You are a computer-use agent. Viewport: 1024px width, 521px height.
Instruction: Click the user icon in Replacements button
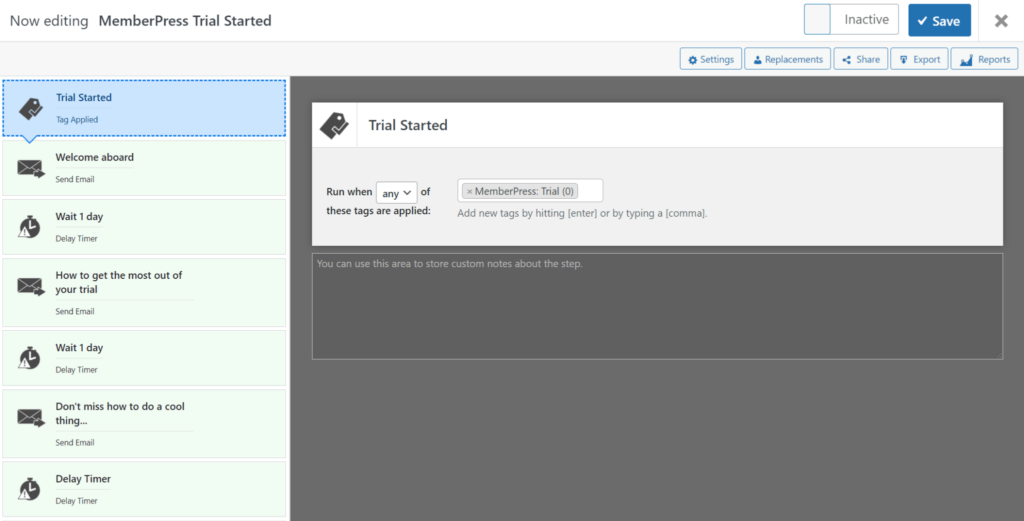click(x=758, y=59)
